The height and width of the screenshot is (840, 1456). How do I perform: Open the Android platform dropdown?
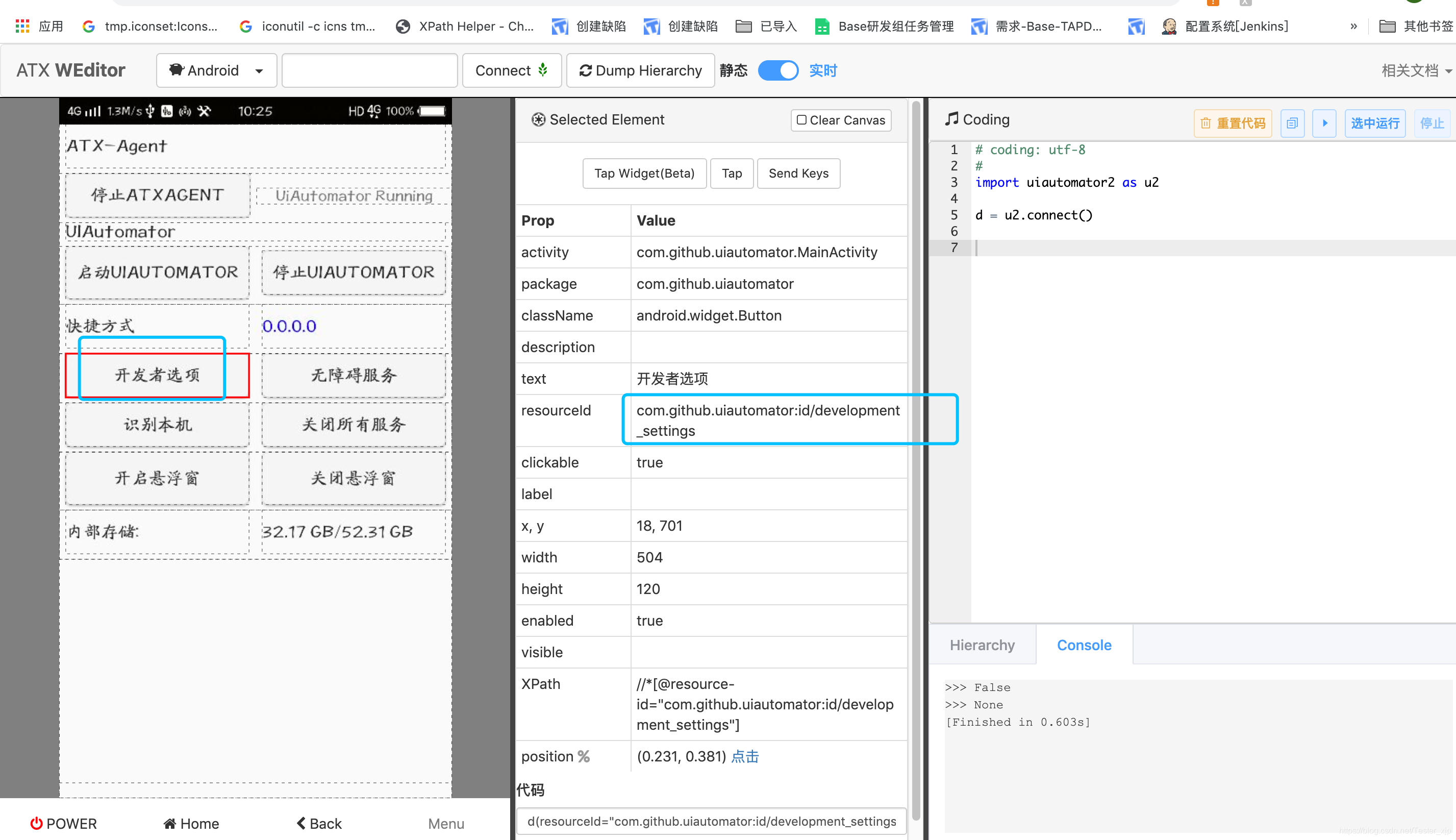216,70
